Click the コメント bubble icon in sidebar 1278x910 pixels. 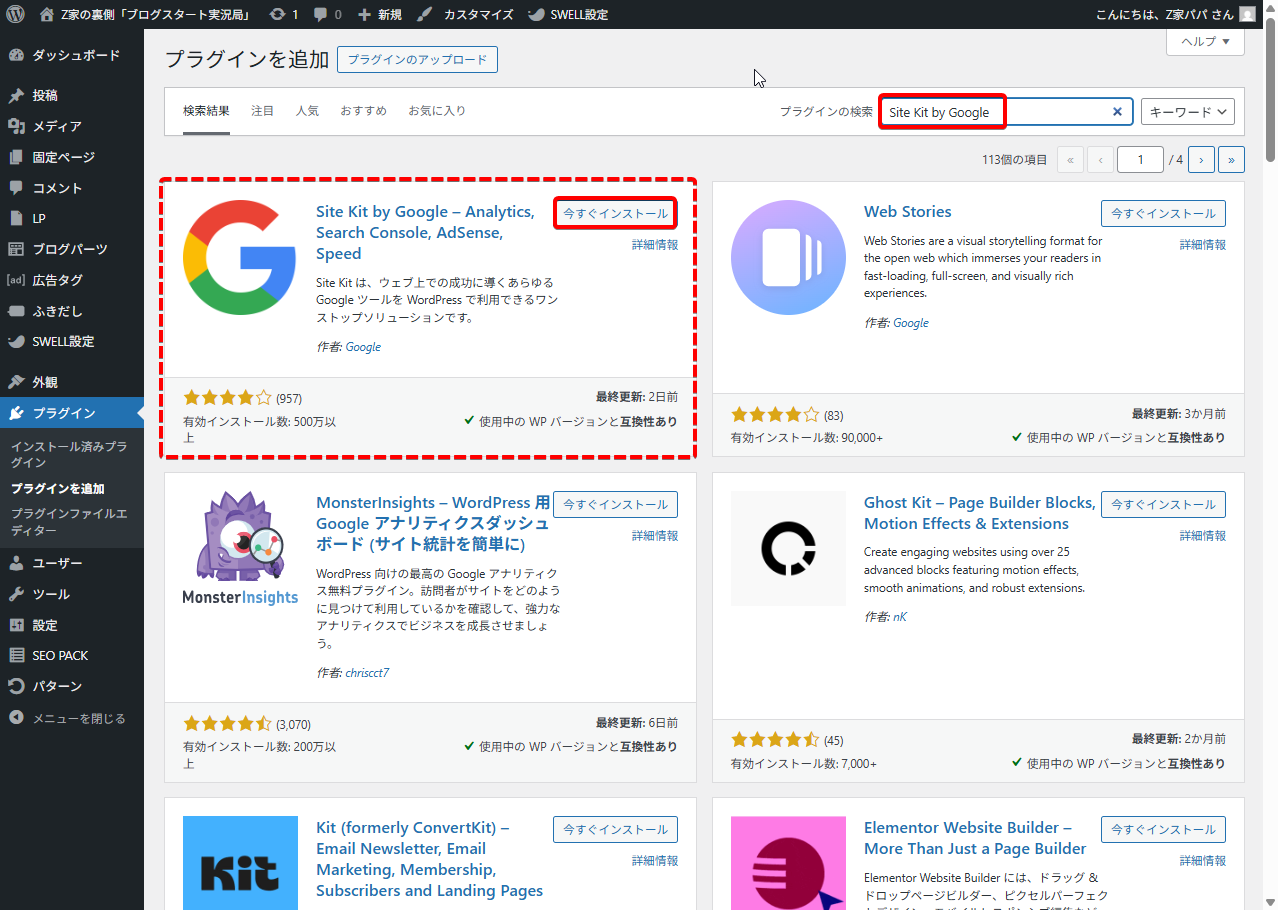pyautogui.click(x=16, y=188)
